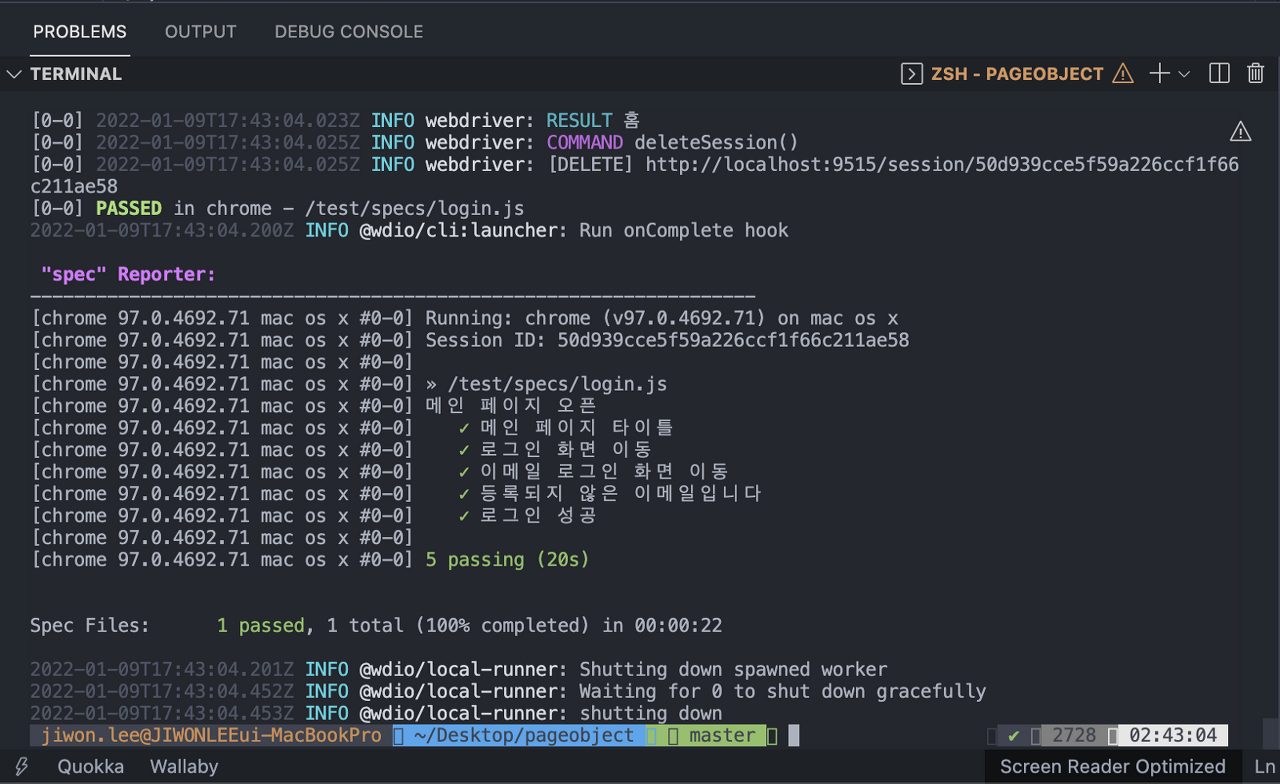Click the prompt segment "jiwon.lee@JIWONLEEui-MacBookPro"

click(x=211, y=736)
